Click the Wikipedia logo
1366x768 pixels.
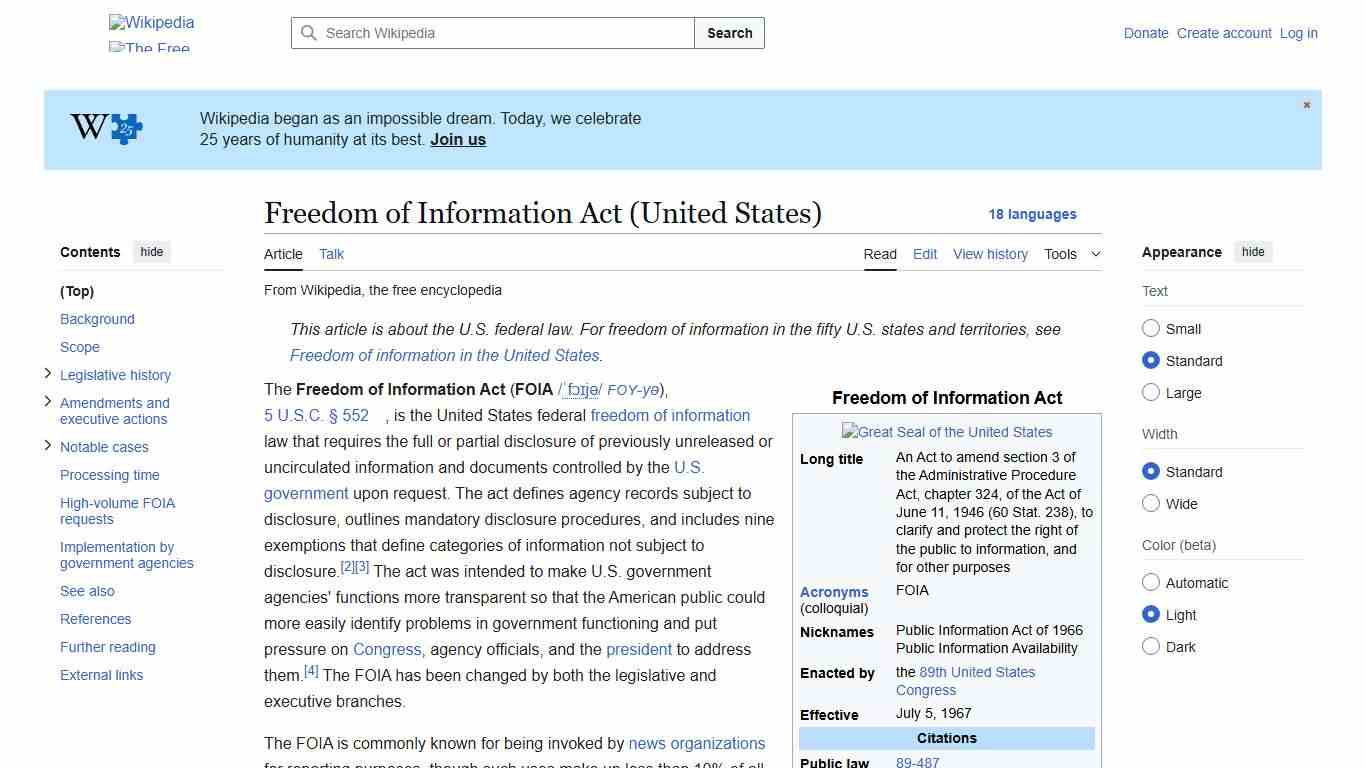point(150,22)
